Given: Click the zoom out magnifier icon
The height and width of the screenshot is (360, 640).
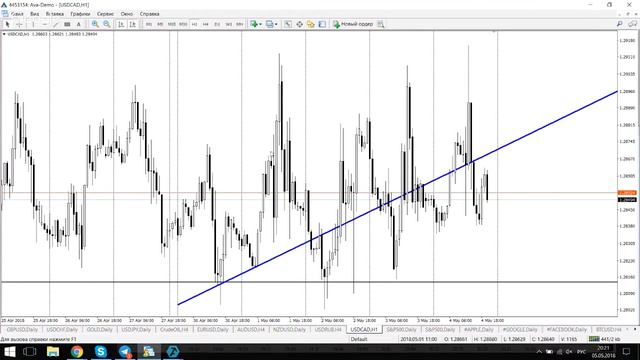Looking at the screenshot, I should [x=107, y=24].
